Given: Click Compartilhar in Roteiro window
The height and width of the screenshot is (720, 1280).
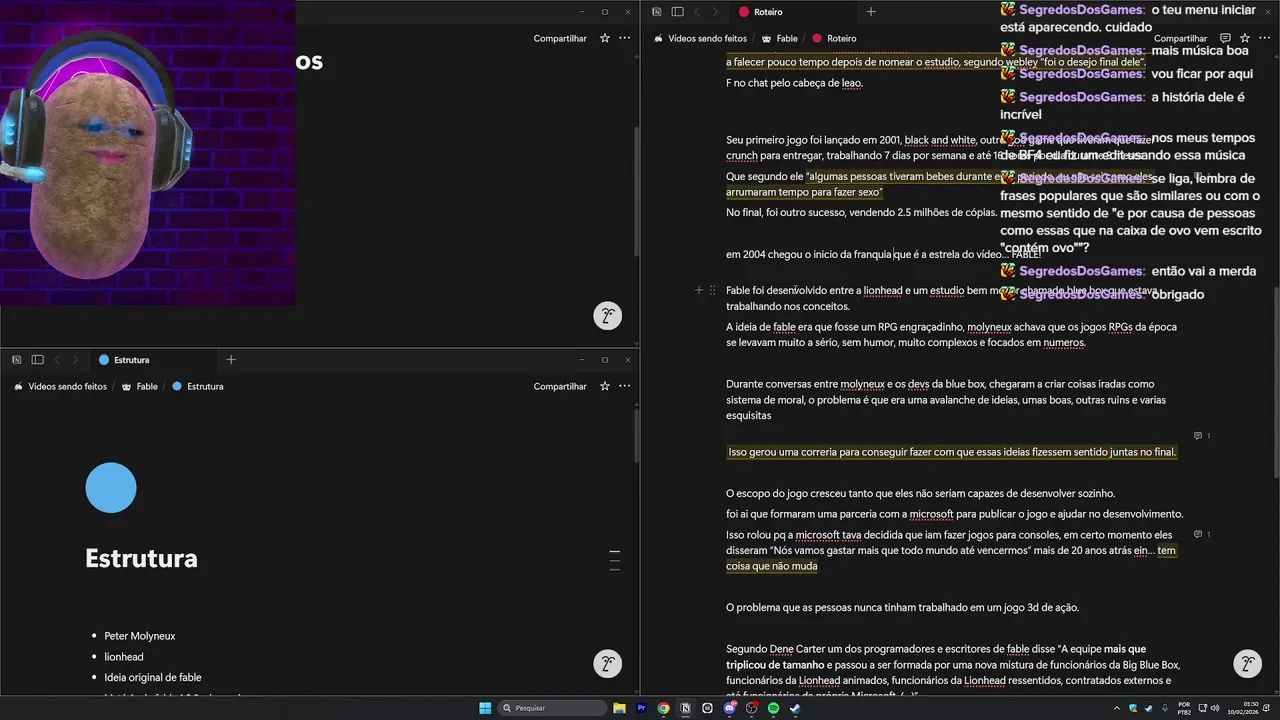Looking at the screenshot, I should point(1180,38).
